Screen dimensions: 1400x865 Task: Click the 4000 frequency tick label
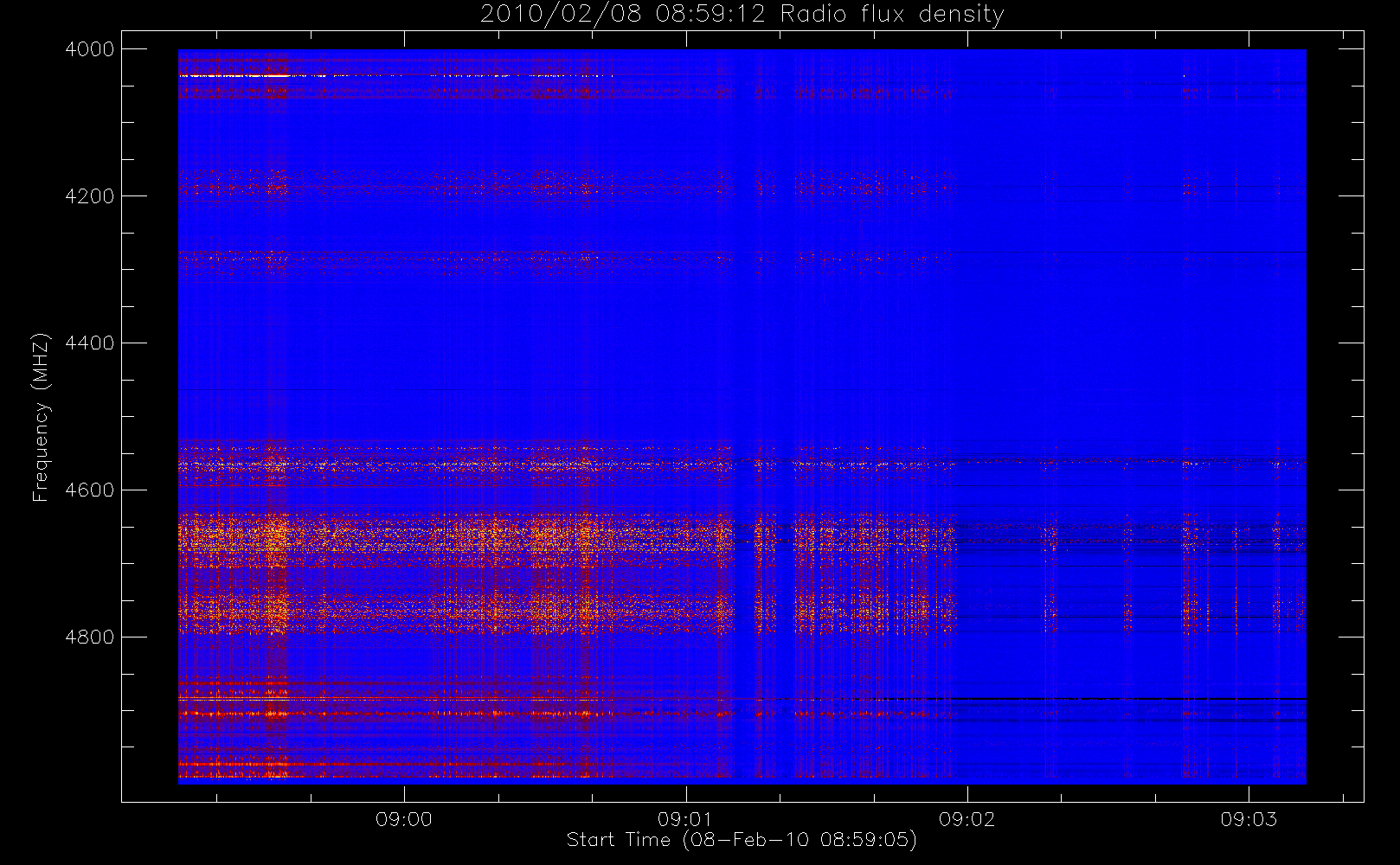[90, 49]
